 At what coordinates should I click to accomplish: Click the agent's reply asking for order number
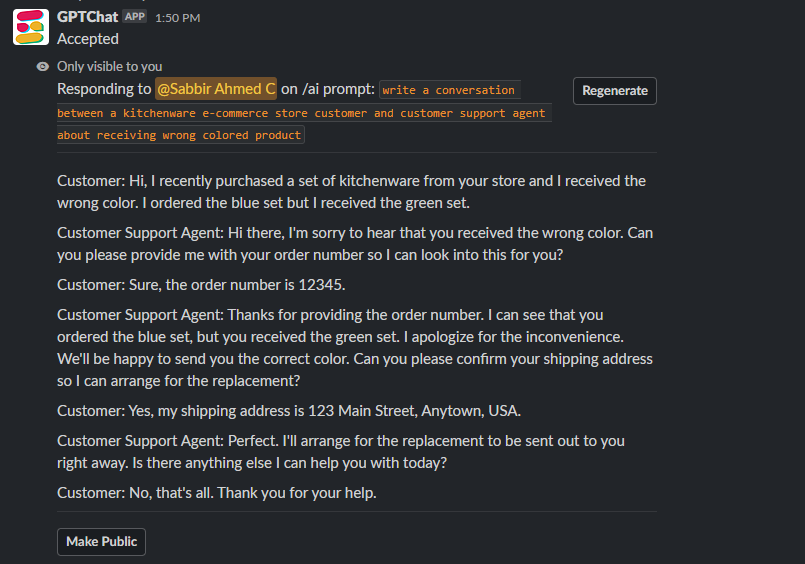pos(355,244)
